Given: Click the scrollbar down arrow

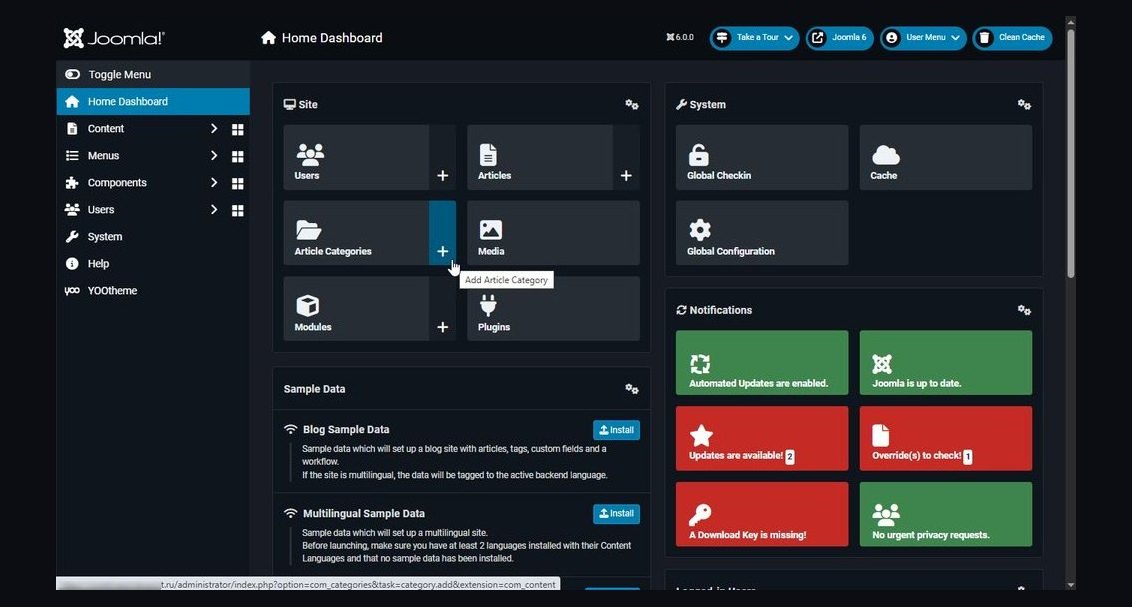Looking at the screenshot, I should (x=1071, y=585).
